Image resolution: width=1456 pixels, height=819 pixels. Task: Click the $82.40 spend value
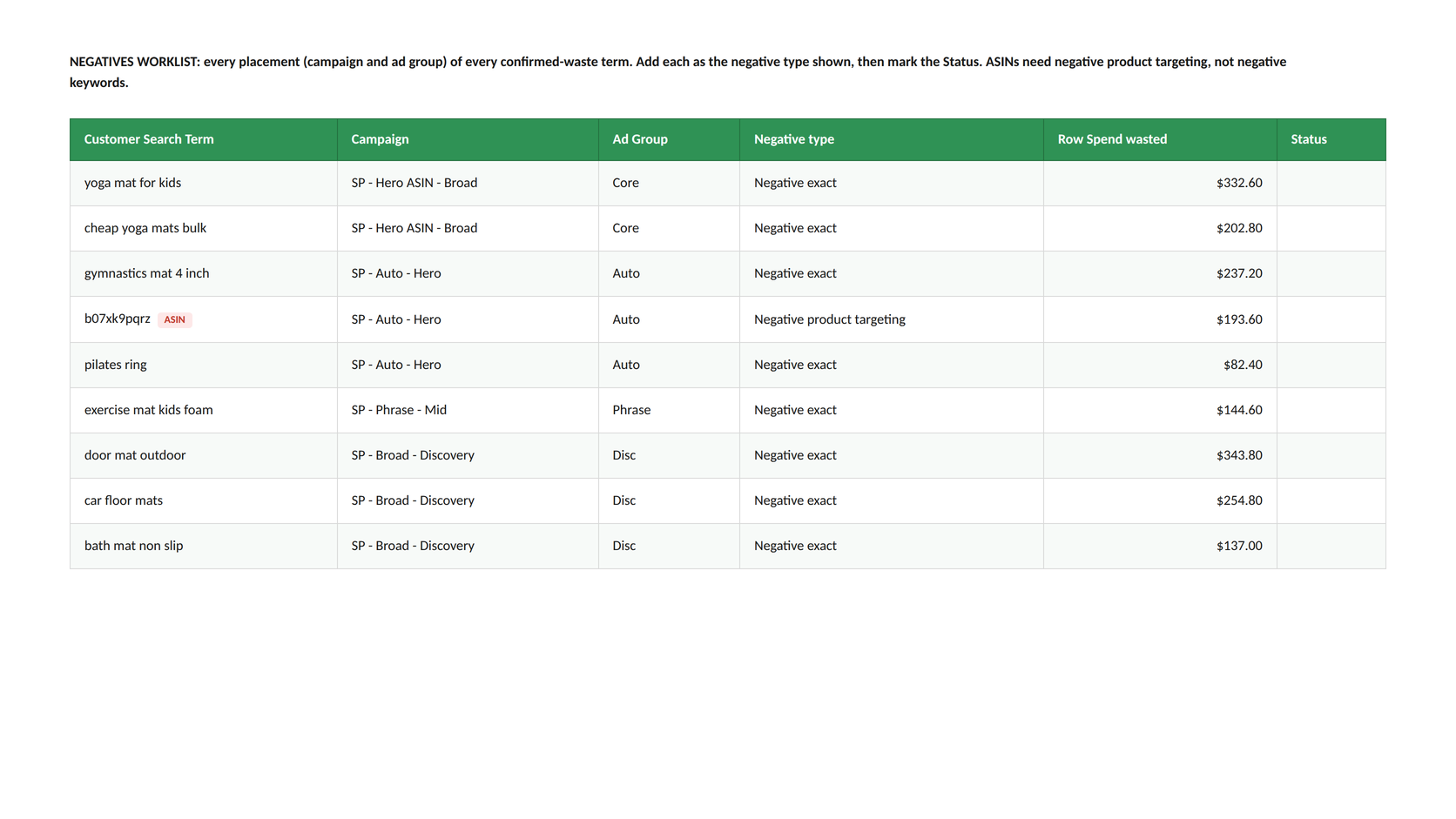click(1243, 365)
